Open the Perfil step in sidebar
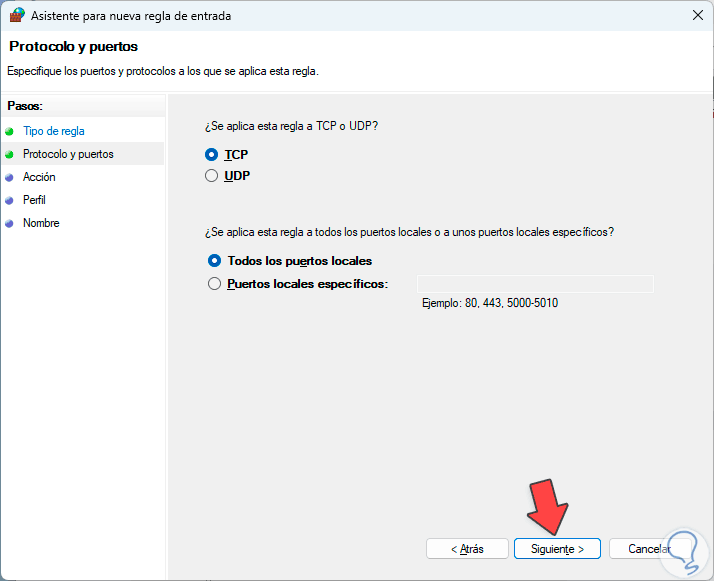The width and height of the screenshot is (714, 581). [x=34, y=200]
